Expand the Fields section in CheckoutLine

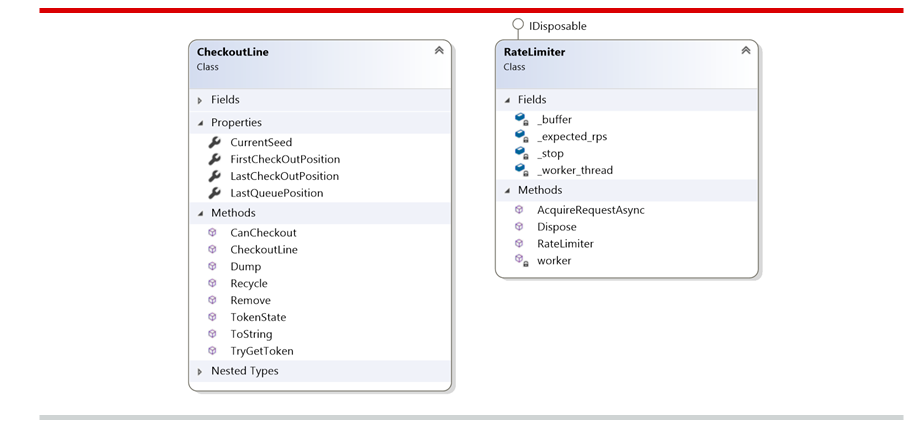tap(200, 100)
